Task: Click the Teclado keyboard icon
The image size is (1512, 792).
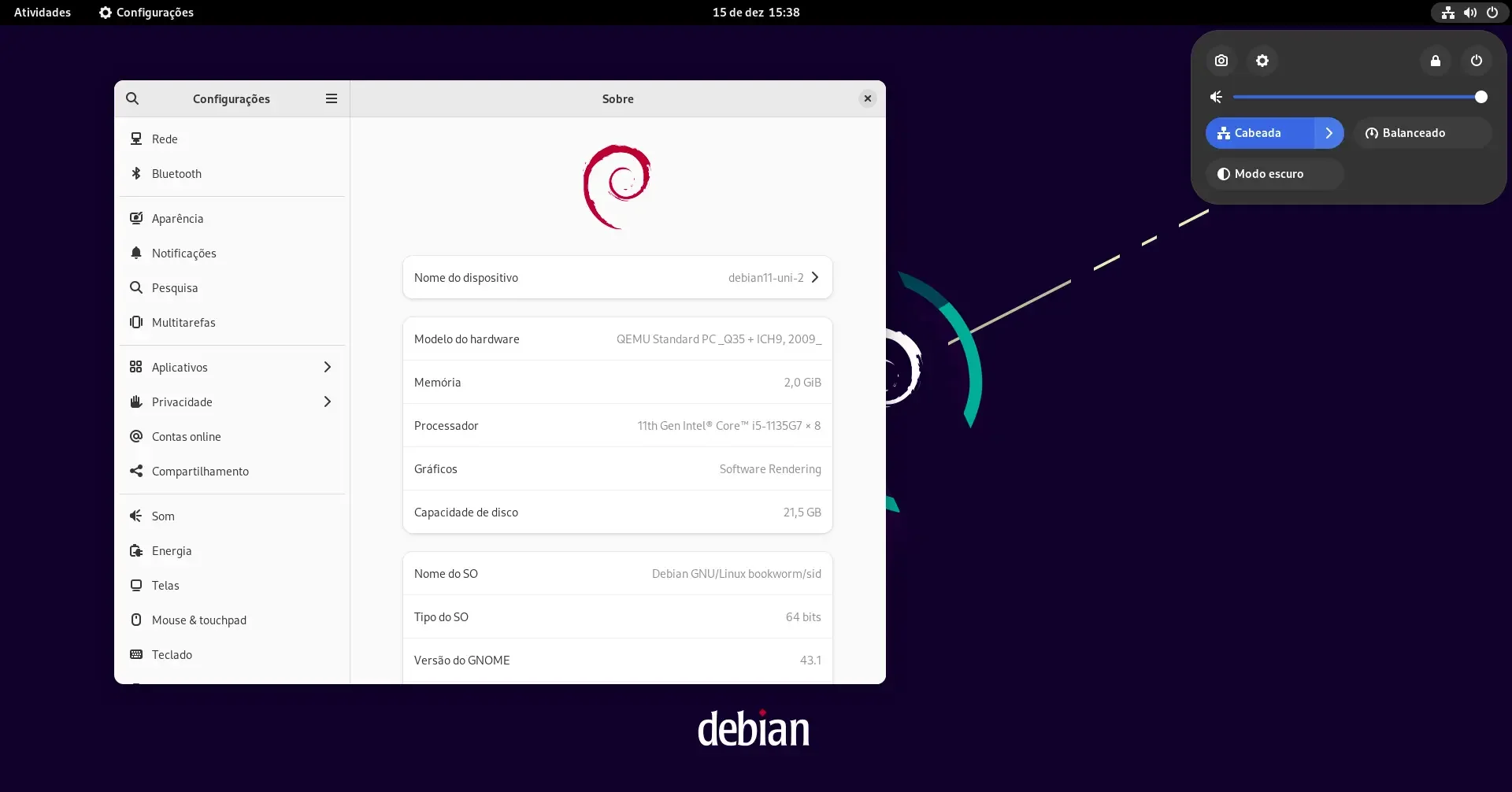Action: pos(136,654)
